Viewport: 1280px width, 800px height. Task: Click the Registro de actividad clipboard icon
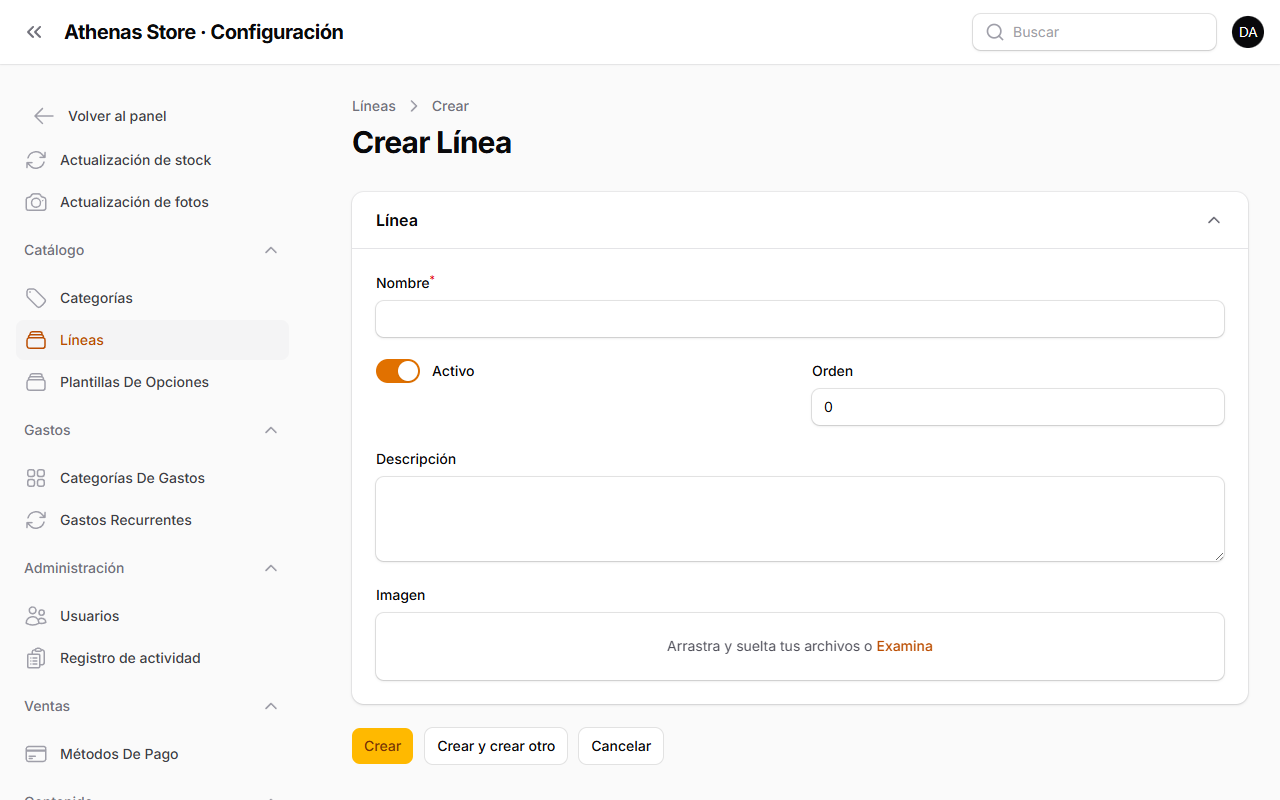point(36,658)
